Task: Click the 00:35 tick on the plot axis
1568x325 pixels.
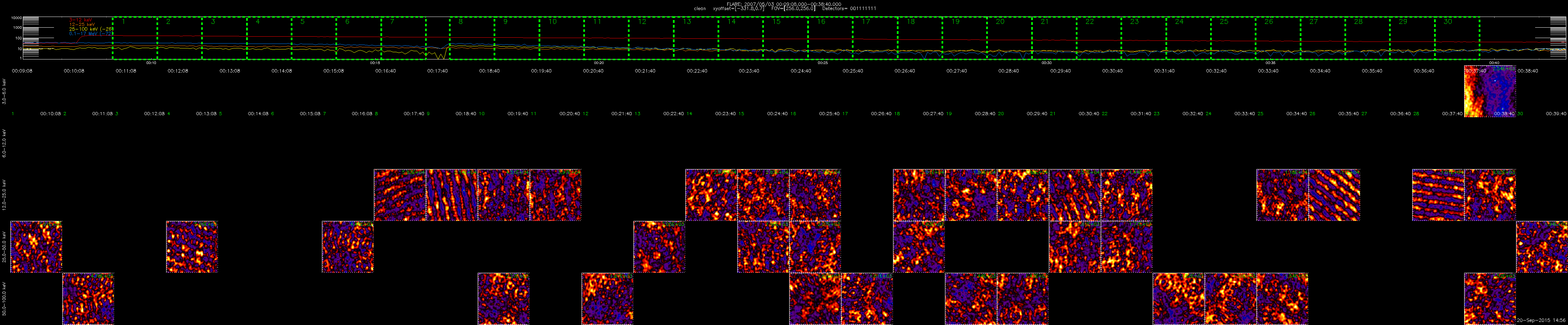Action: pos(1270,63)
